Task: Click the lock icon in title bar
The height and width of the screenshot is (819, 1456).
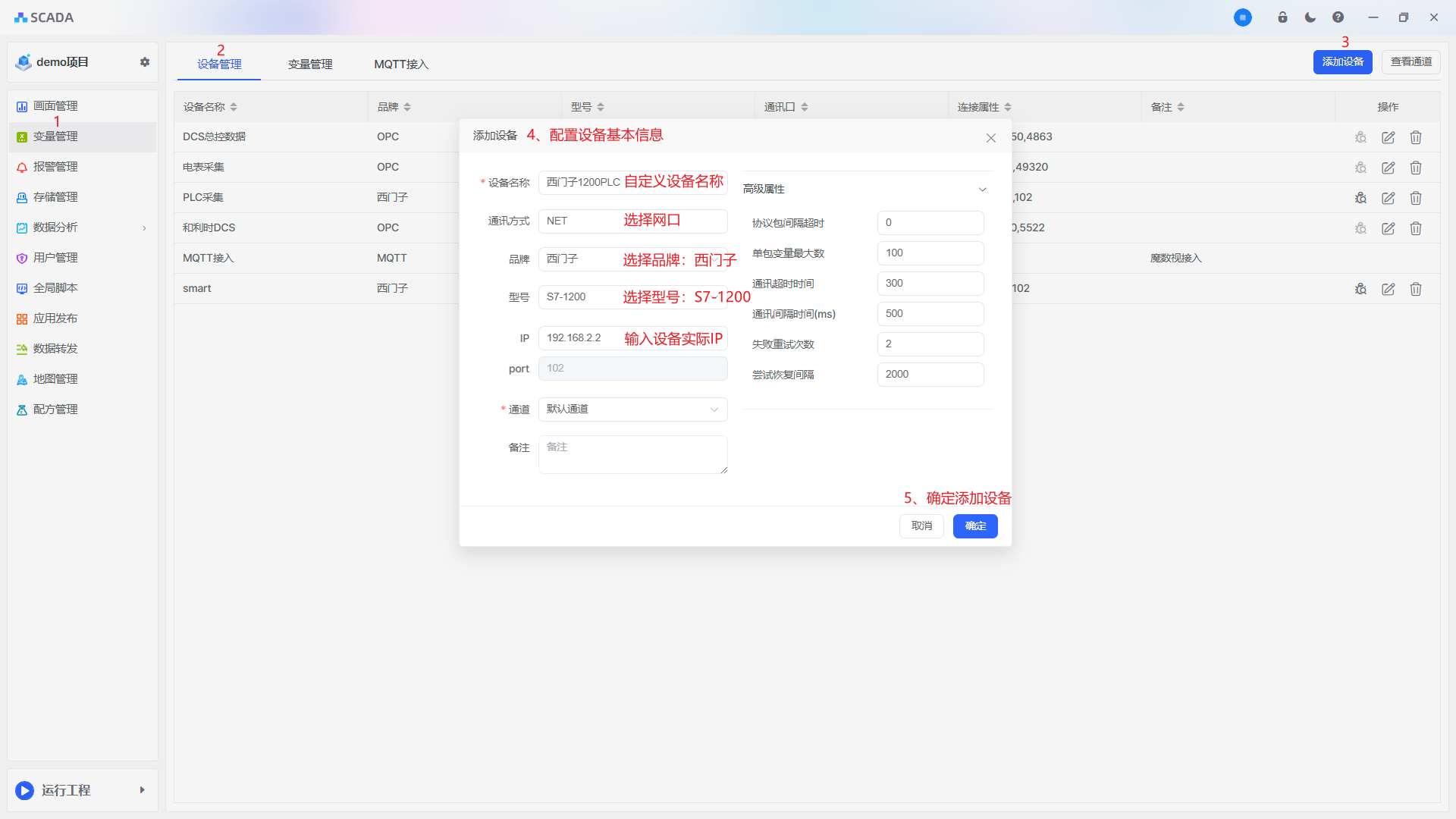Action: pyautogui.click(x=1282, y=17)
